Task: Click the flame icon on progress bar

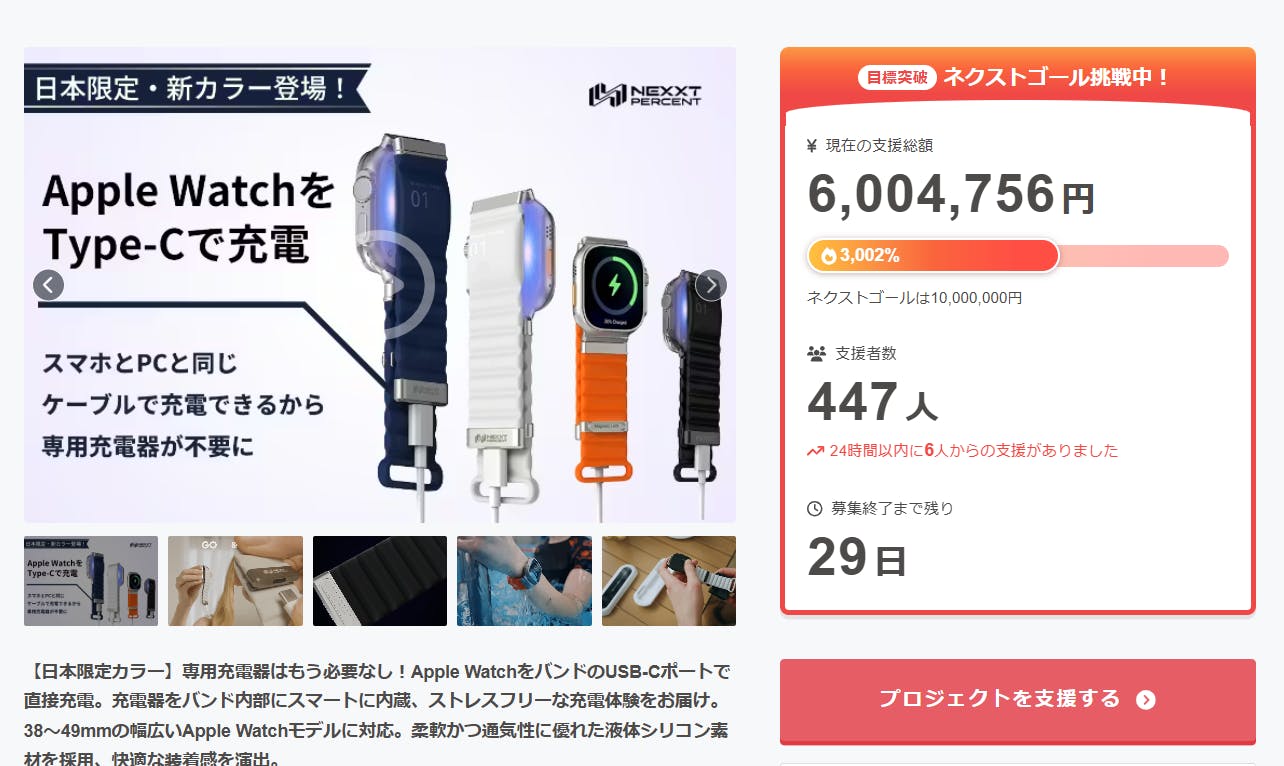Action: click(828, 256)
